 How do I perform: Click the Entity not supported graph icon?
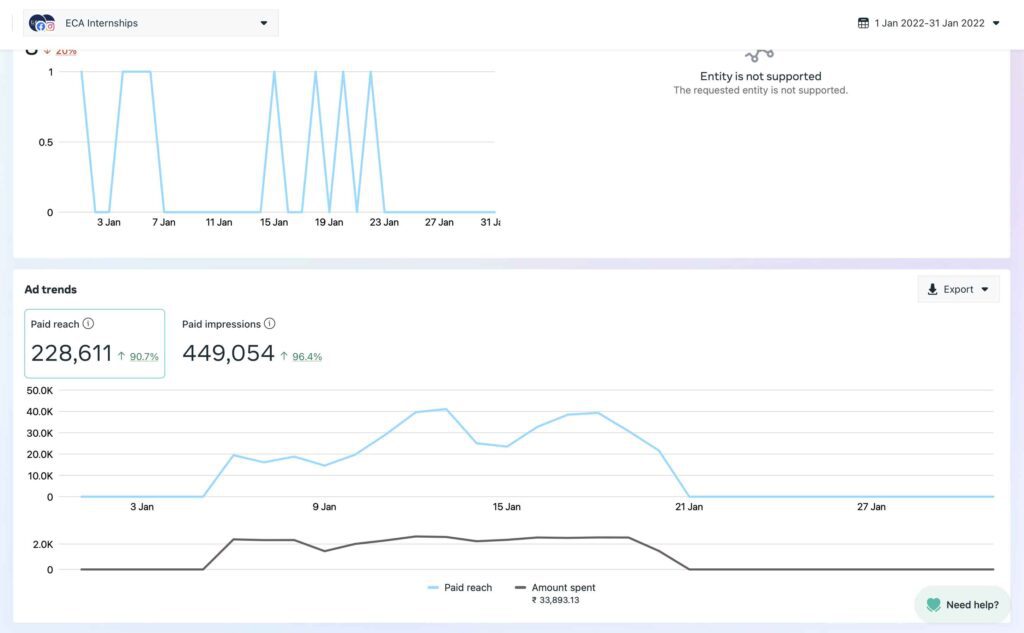(760, 55)
